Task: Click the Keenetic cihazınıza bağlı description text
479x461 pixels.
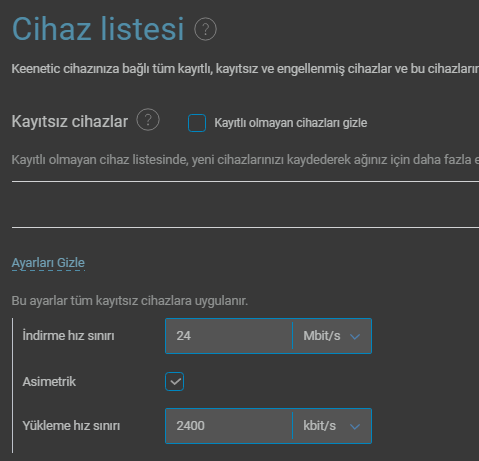Action: pyautogui.click(x=245, y=69)
